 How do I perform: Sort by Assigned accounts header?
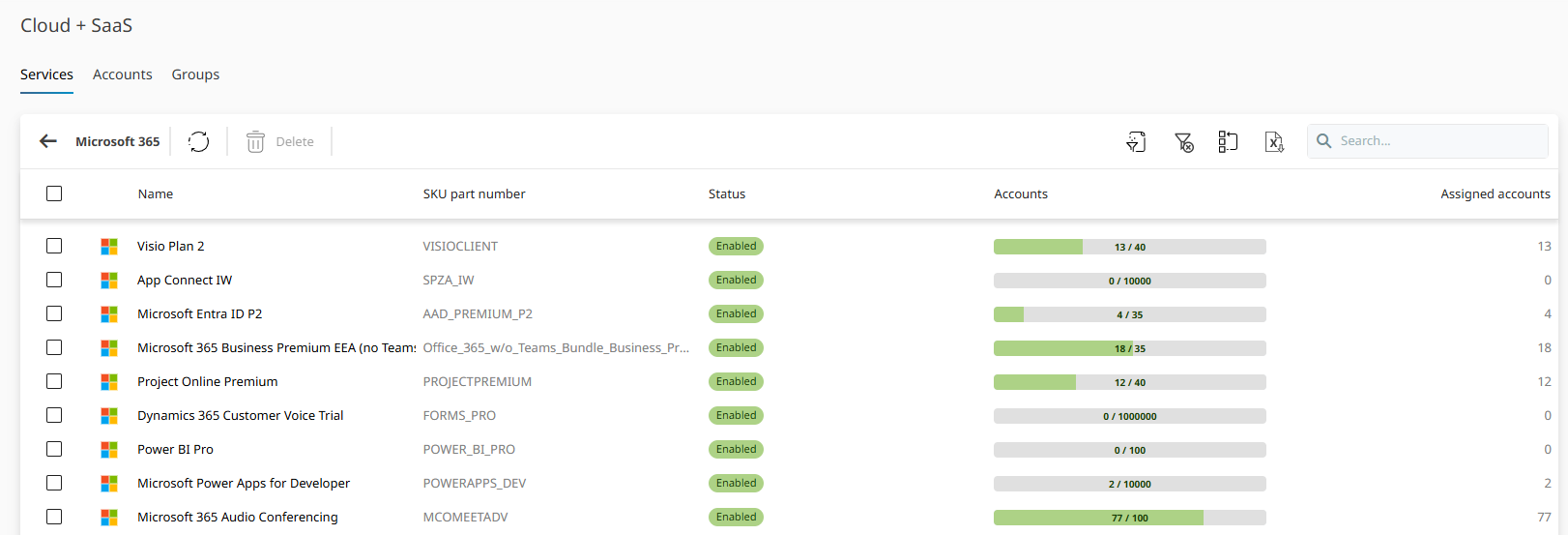pos(1495,193)
